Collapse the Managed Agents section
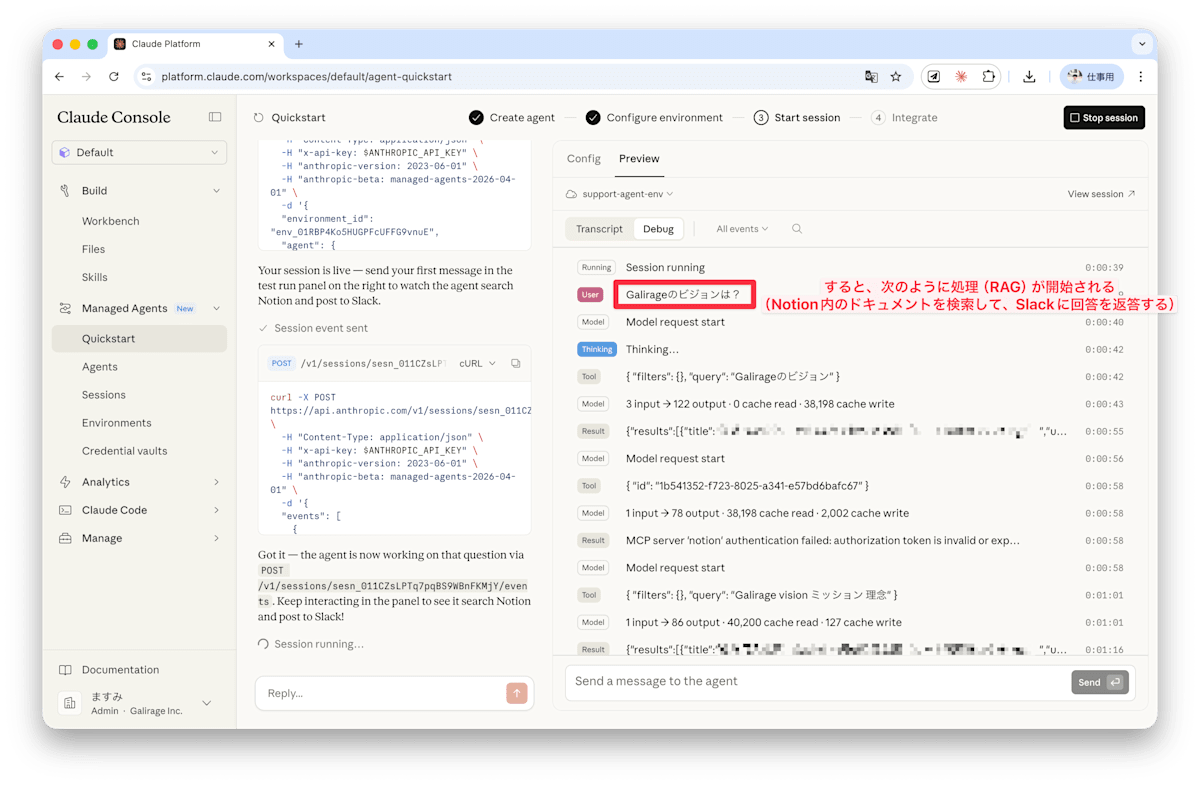 [216, 308]
